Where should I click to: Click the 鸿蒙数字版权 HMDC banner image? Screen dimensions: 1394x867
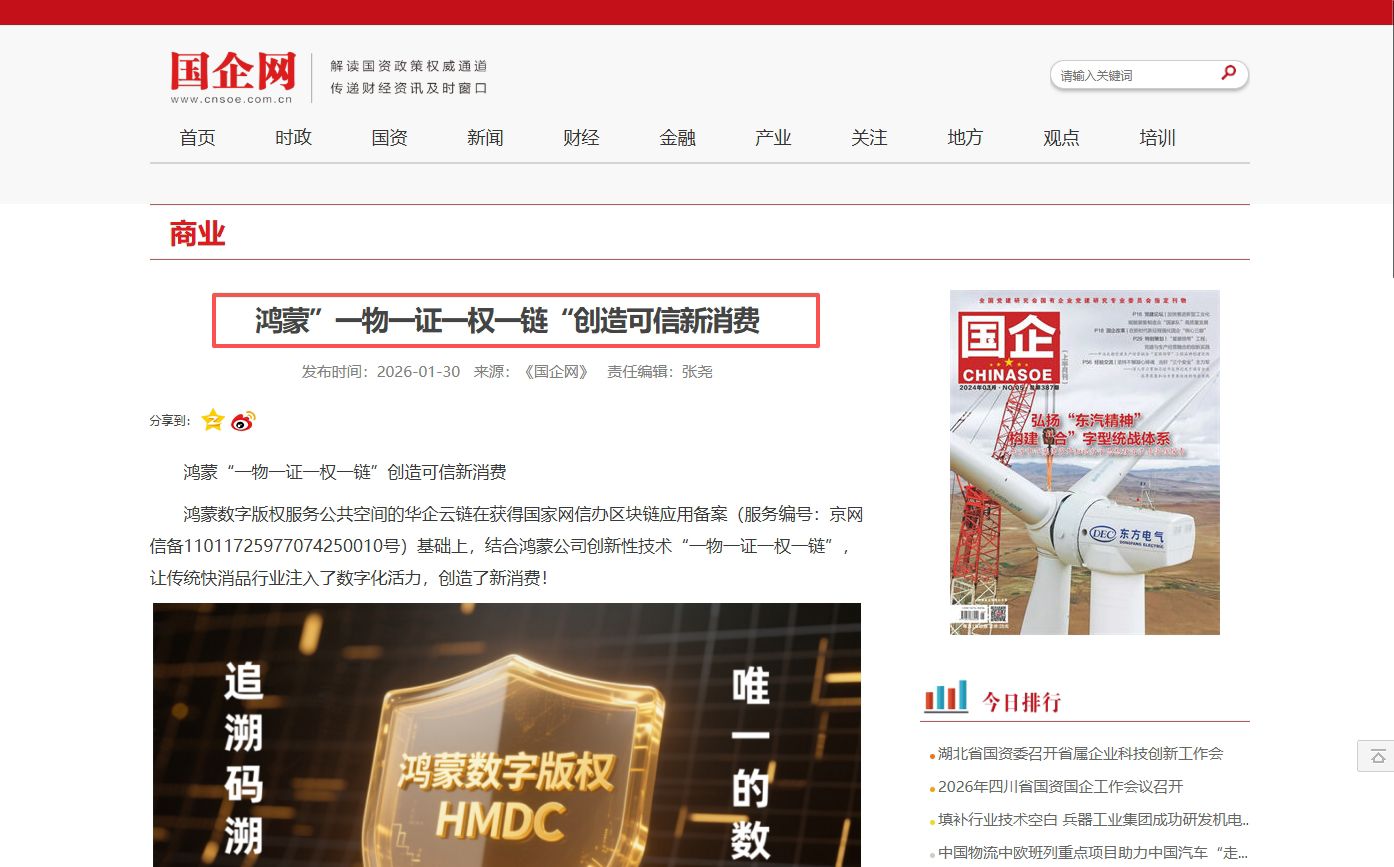coord(506,735)
